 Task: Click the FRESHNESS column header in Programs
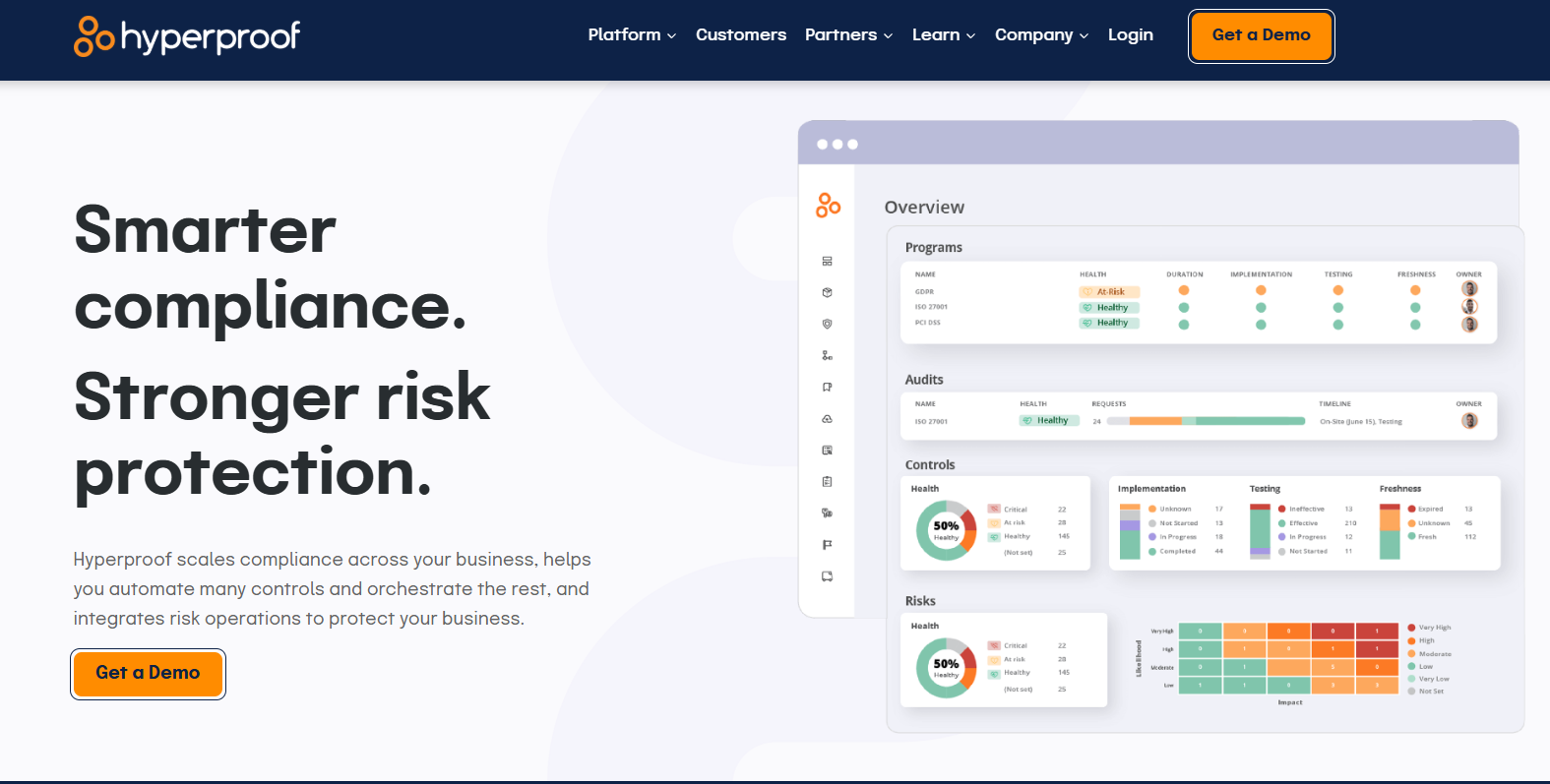tap(1416, 274)
